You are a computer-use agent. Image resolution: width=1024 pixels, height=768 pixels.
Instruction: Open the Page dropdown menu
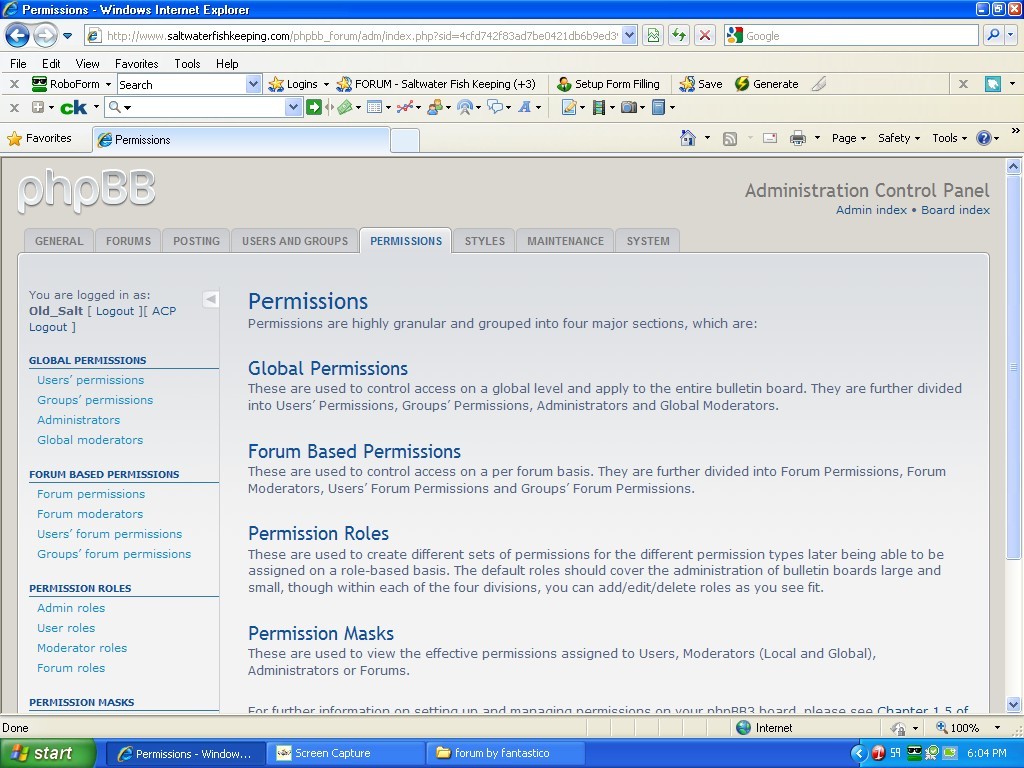pos(846,138)
